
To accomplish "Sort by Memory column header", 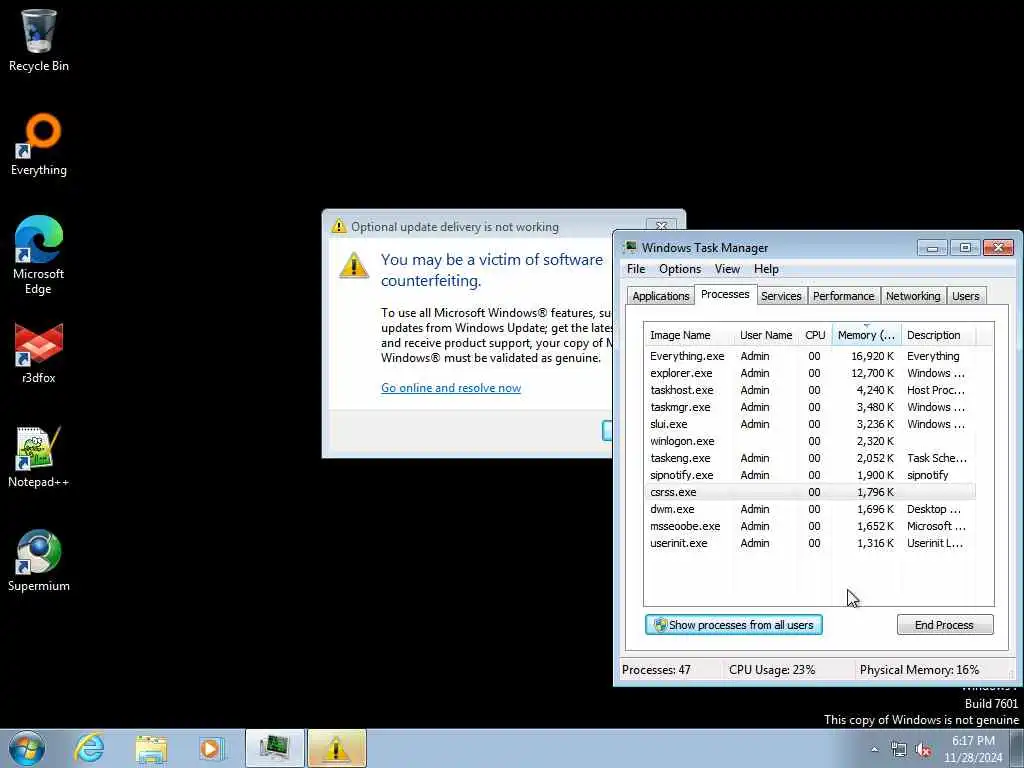I will point(867,335).
